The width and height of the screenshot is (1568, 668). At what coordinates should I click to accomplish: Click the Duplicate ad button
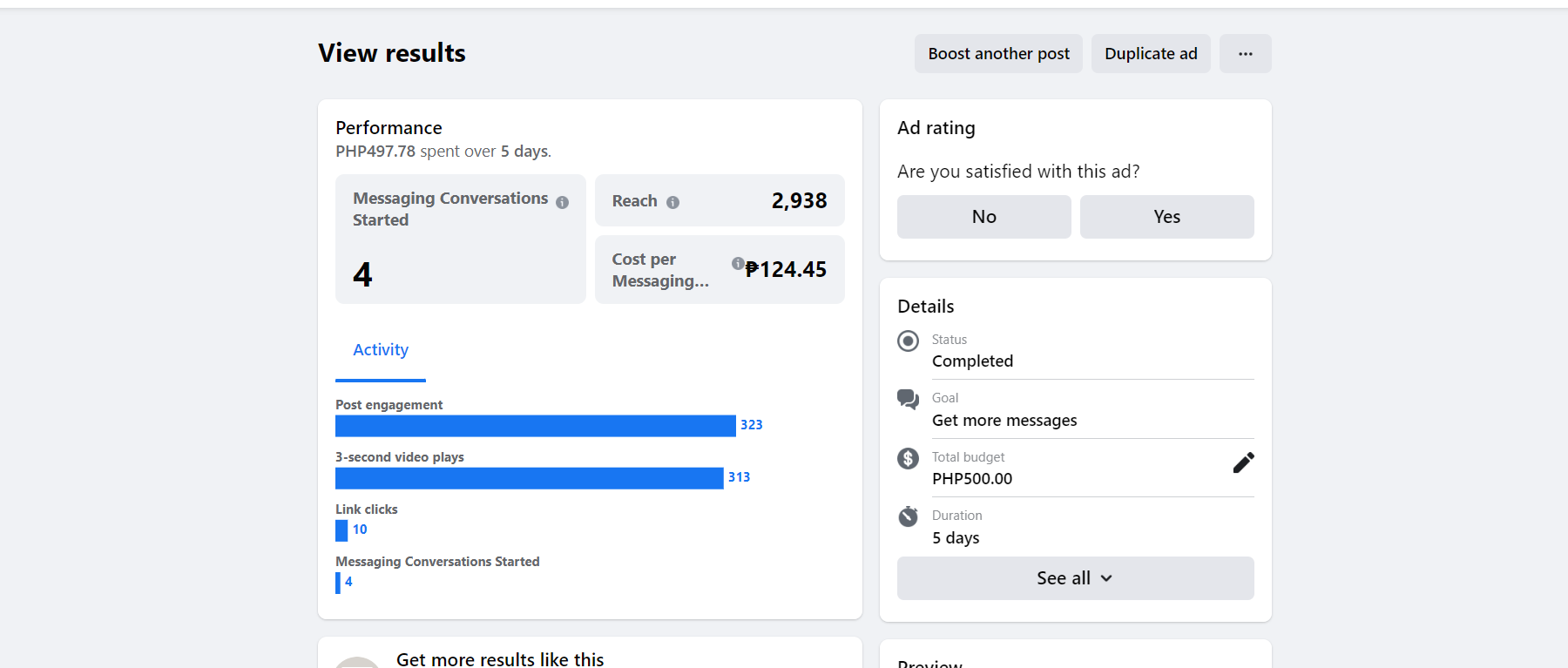tap(1150, 54)
